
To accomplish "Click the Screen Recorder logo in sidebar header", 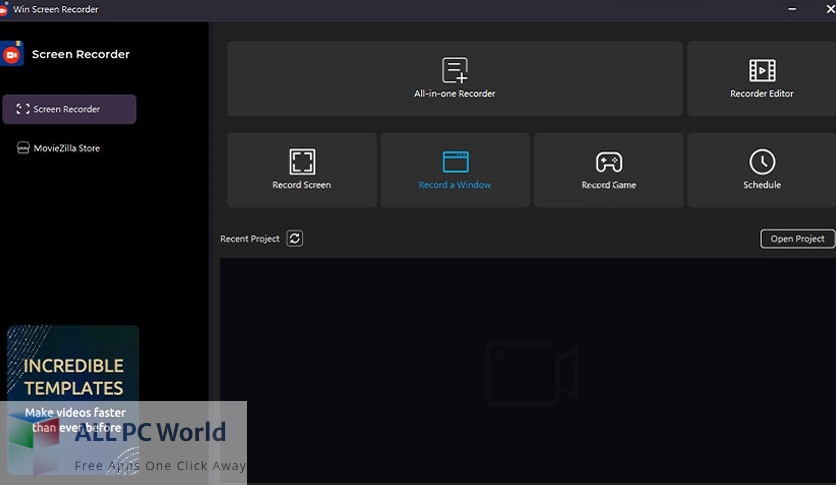I will (13, 54).
